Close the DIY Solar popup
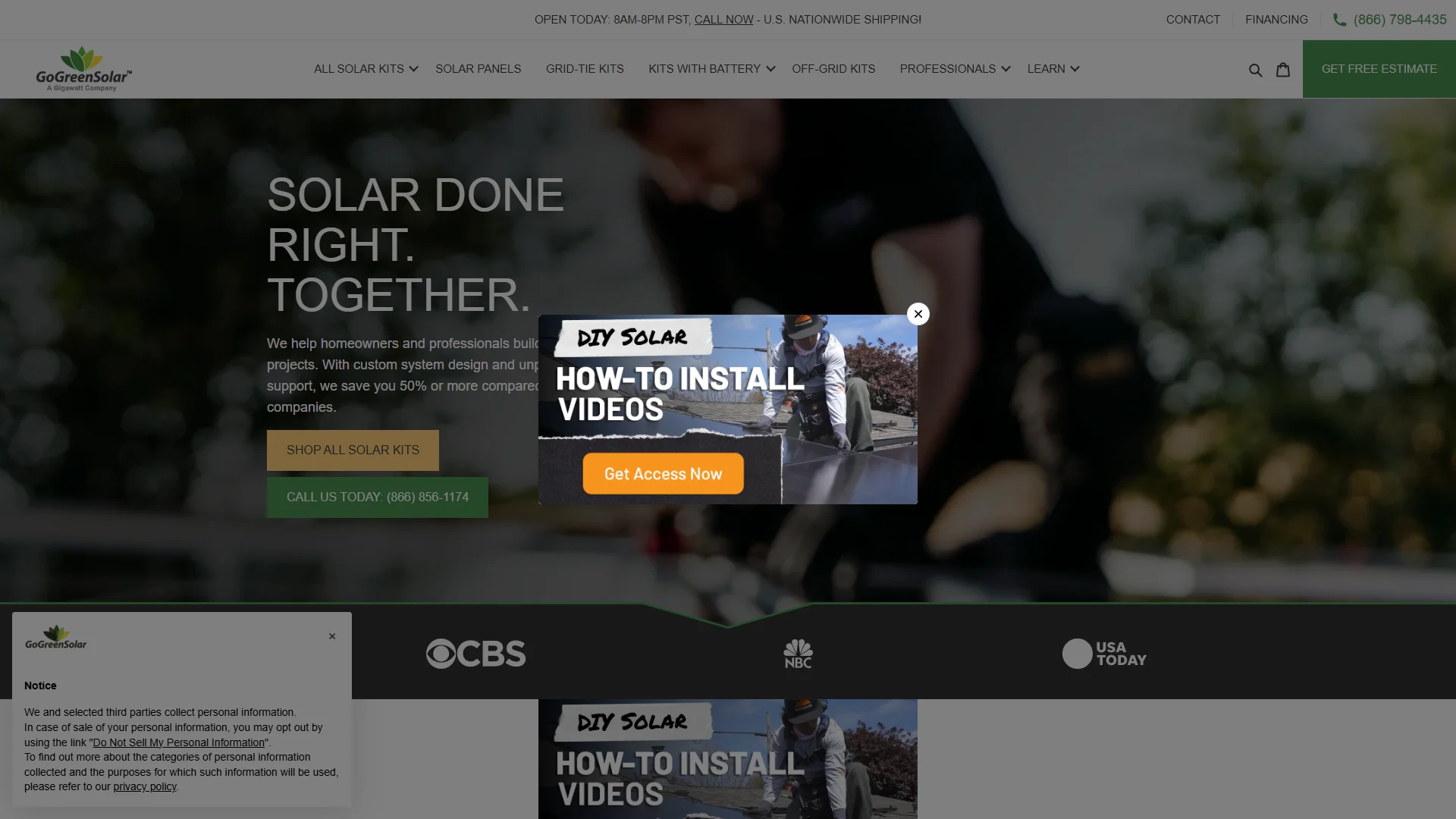This screenshot has height=819, width=1456. point(918,314)
